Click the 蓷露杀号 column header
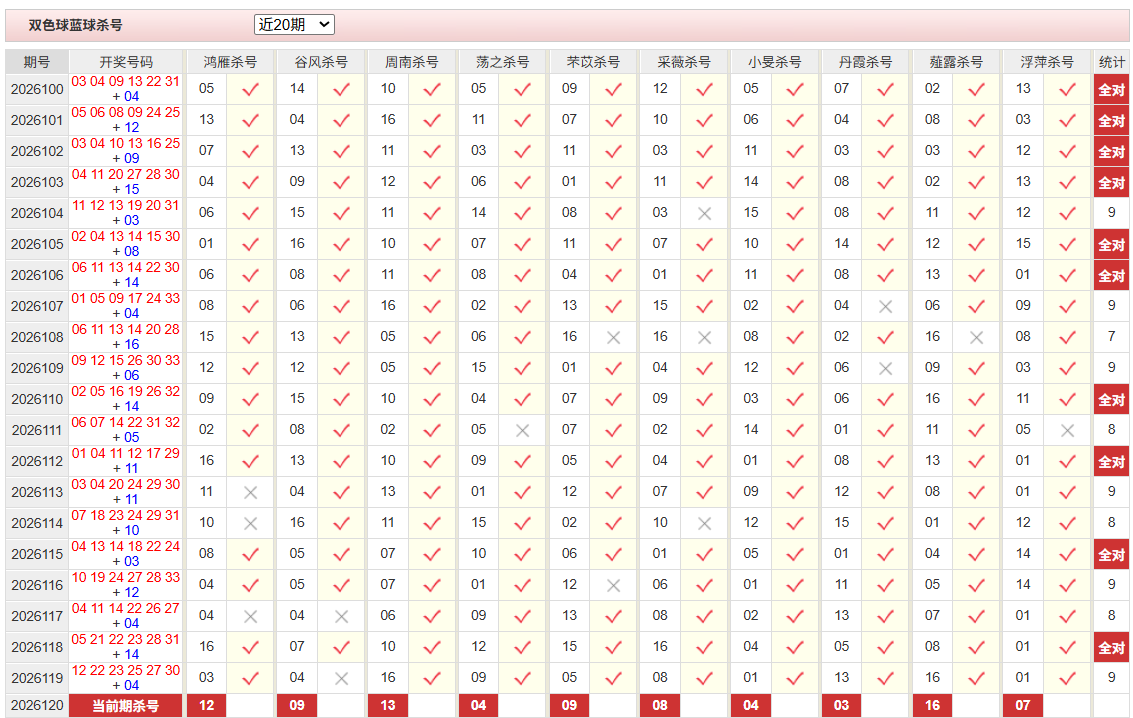1133x718 pixels. point(956,62)
